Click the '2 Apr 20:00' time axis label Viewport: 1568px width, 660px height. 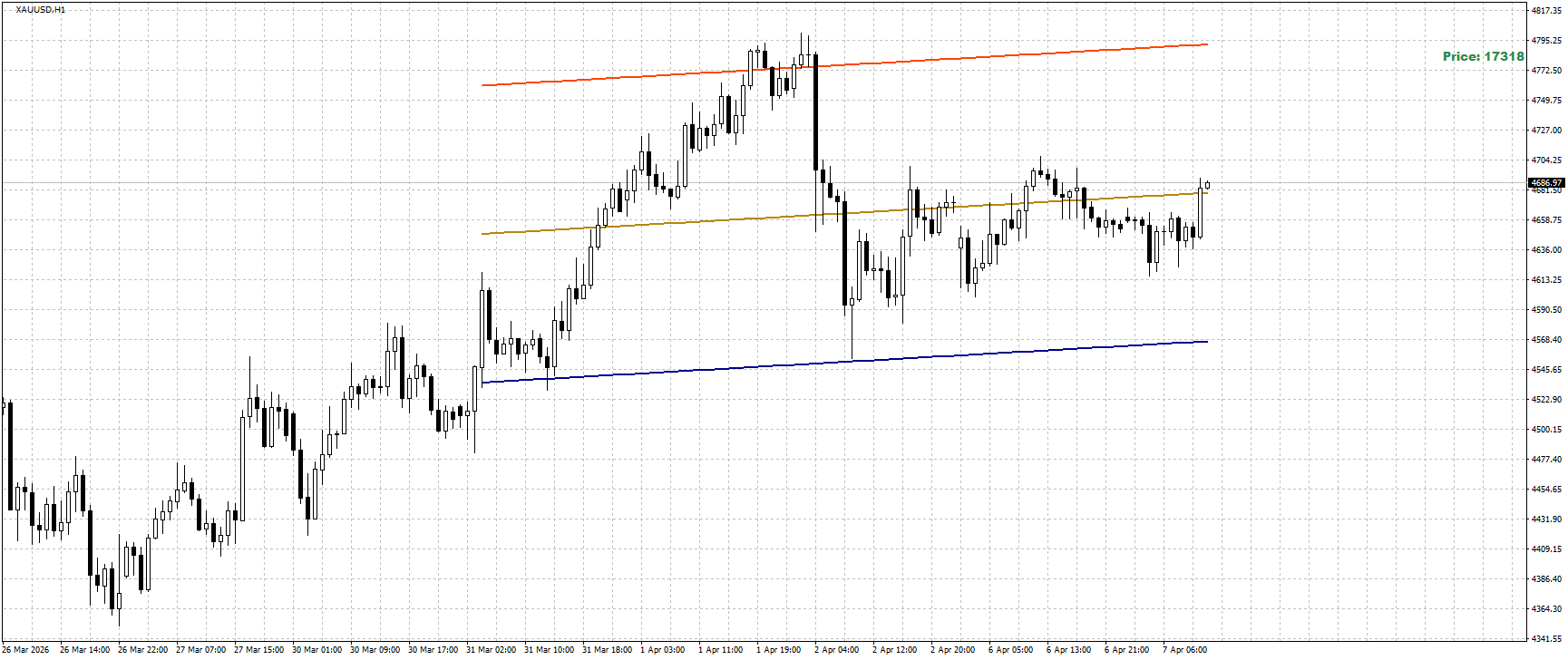tap(954, 650)
